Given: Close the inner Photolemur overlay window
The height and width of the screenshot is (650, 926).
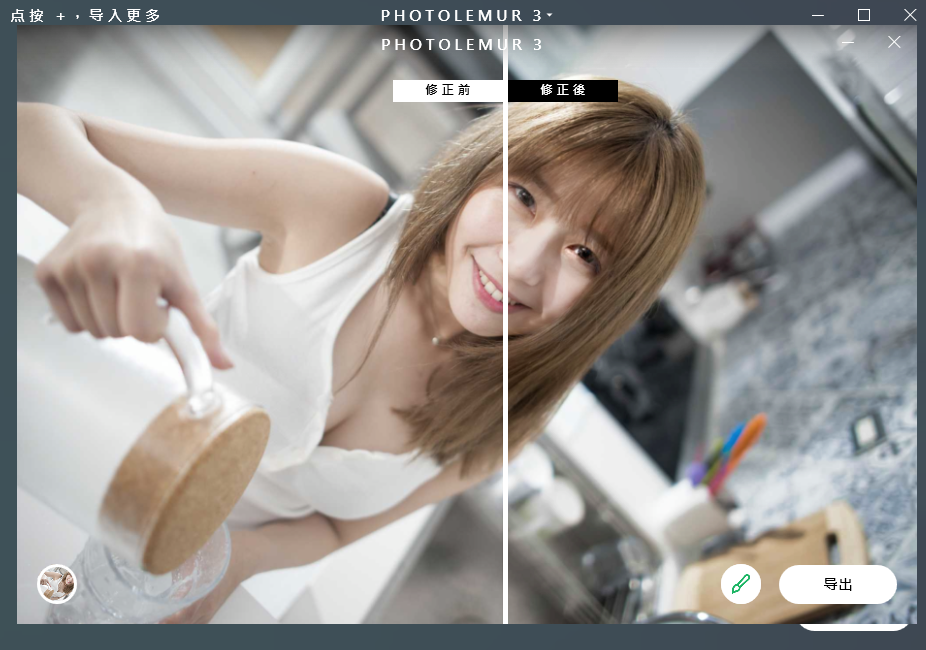Looking at the screenshot, I should click(894, 42).
